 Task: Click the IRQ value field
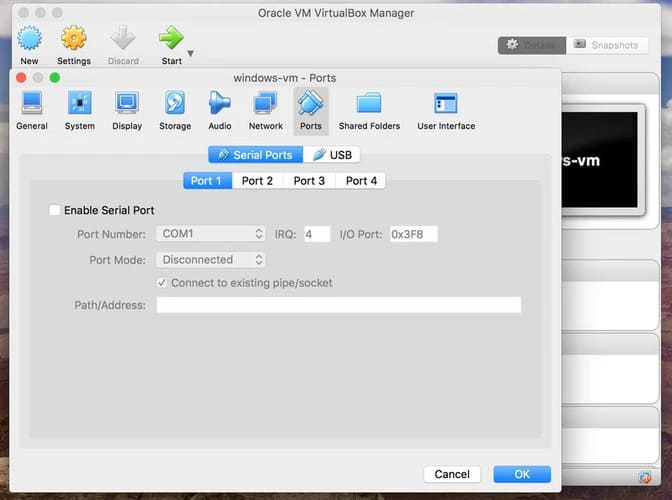coord(317,234)
